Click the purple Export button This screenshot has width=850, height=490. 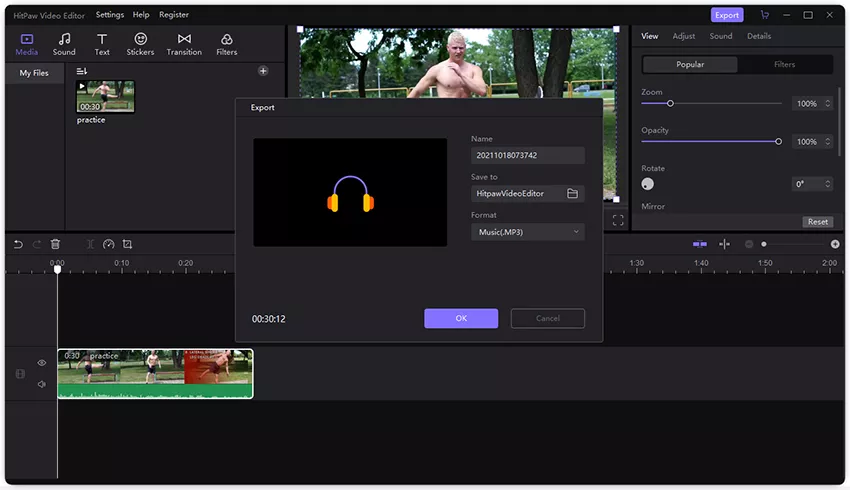[727, 15]
